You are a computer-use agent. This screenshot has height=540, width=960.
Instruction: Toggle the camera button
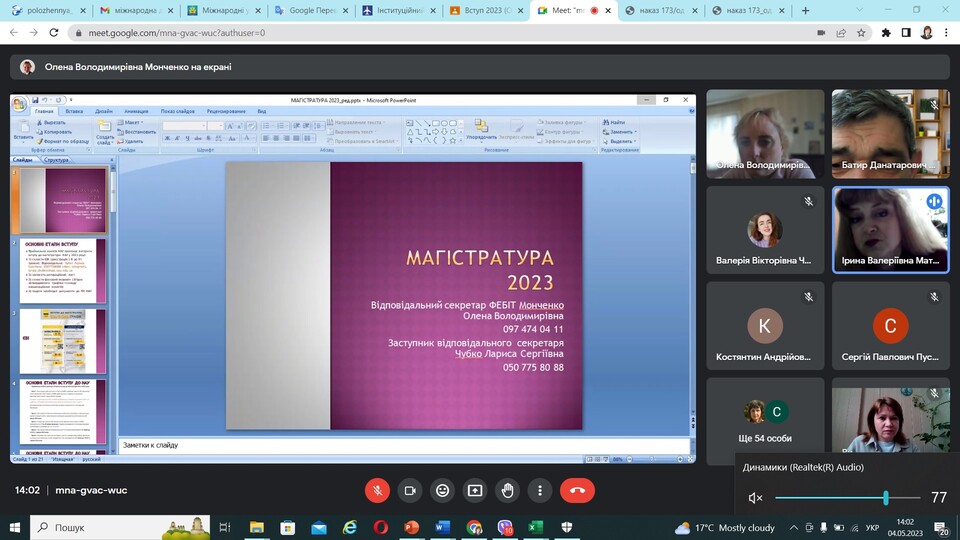409,490
